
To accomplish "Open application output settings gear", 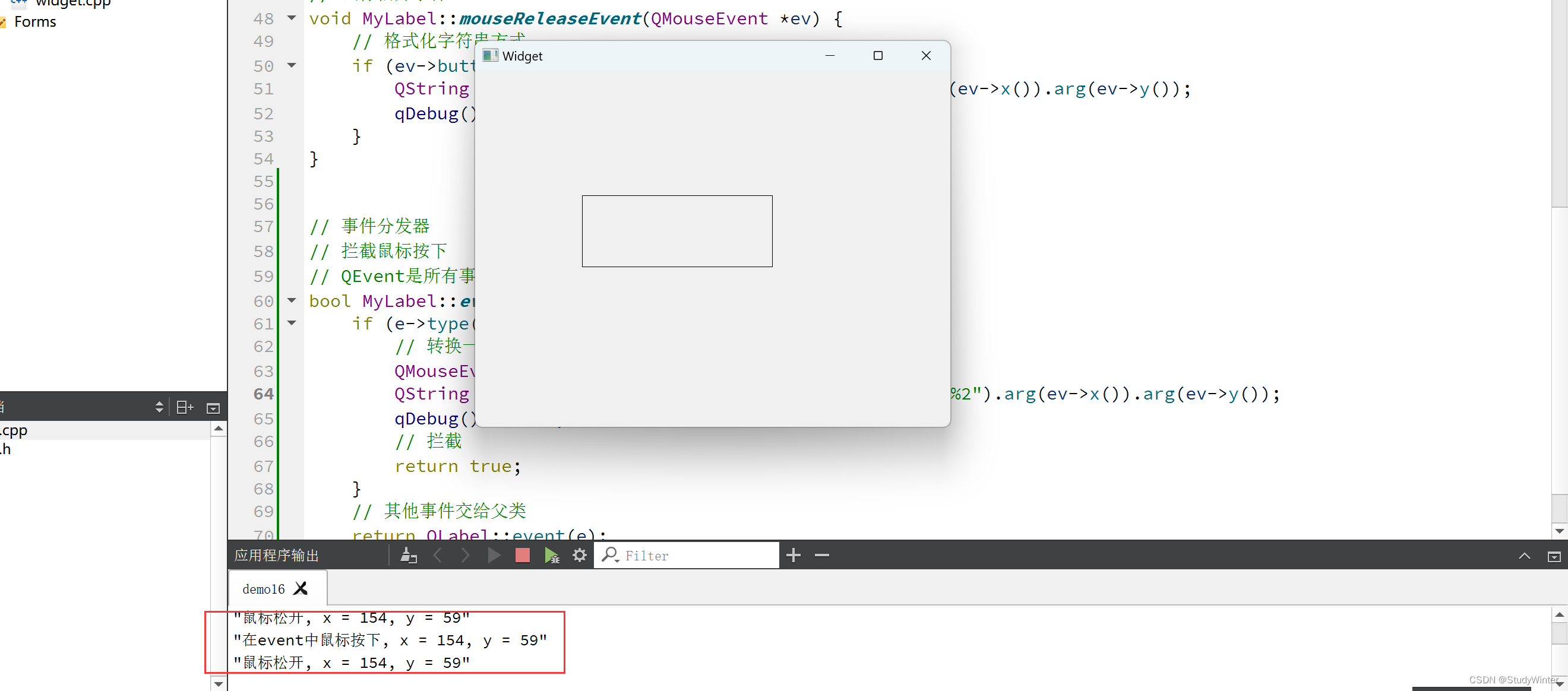I will [x=580, y=556].
